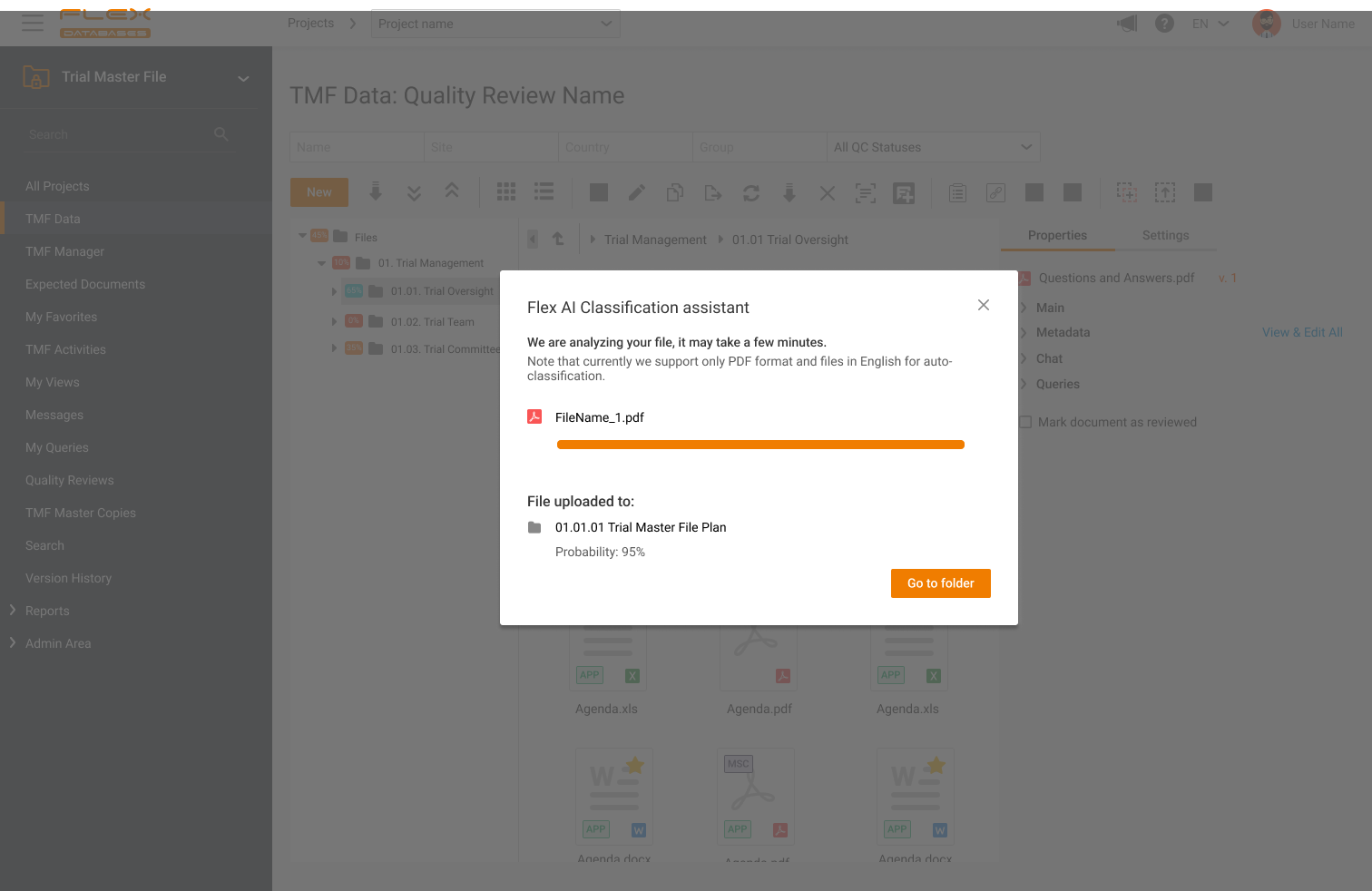Screen dimensions: 1372x891
Task: Expand the 01.02. Trial Team folder
Action: tap(334, 322)
